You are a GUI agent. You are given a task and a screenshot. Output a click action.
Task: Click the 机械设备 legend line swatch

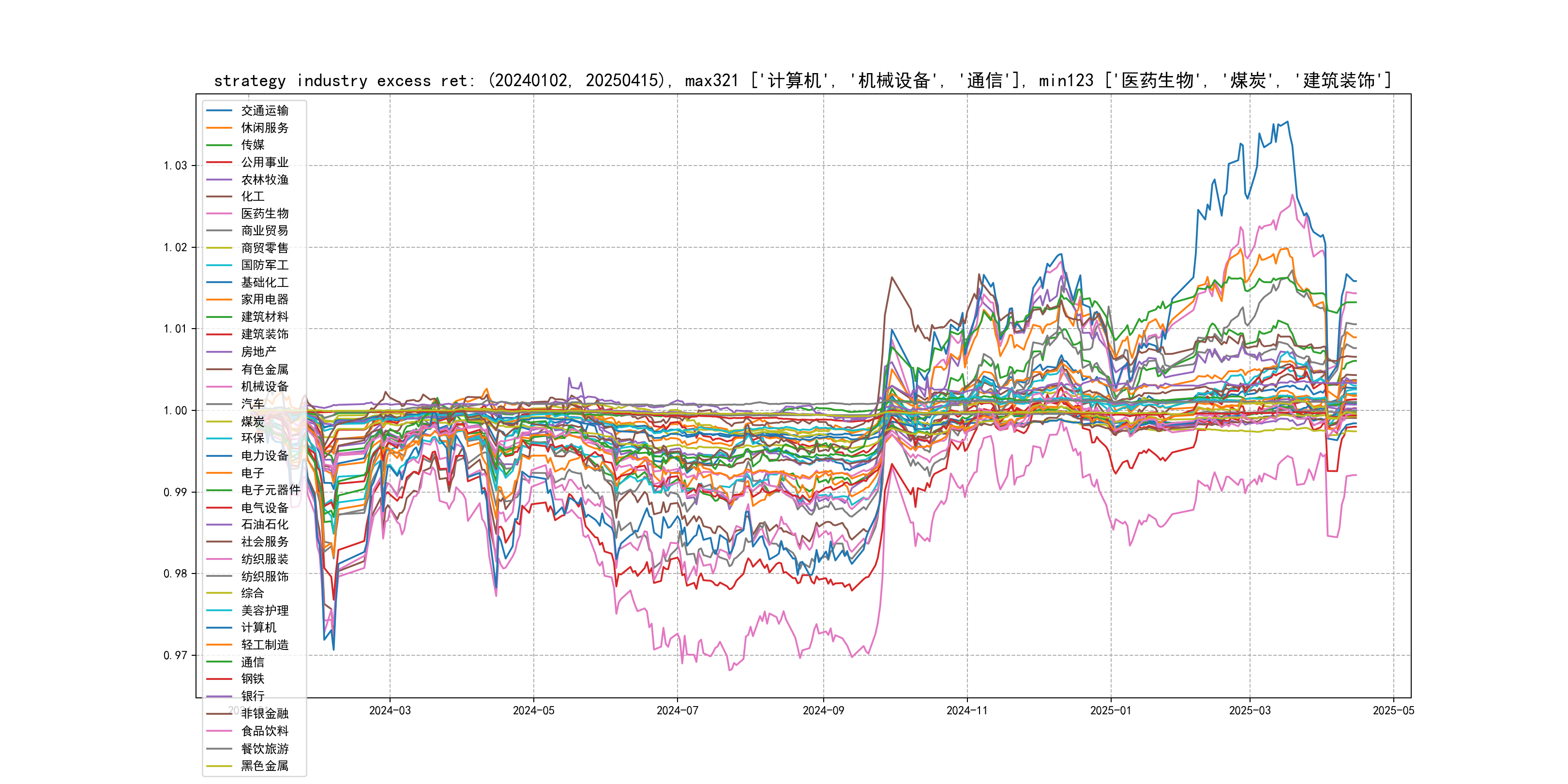[x=219, y=387]
